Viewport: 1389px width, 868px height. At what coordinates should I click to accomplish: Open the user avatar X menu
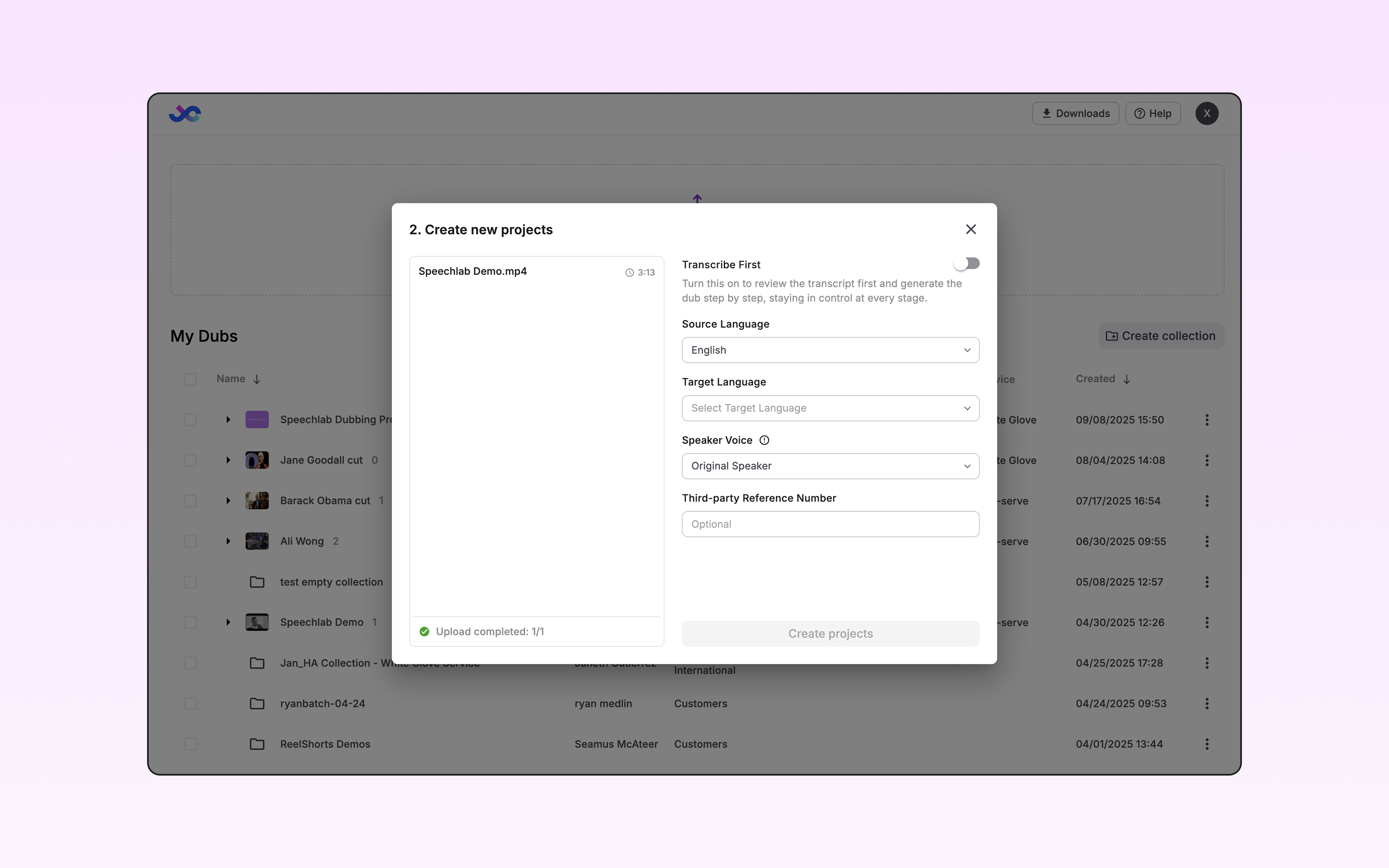click(1207, 114)
